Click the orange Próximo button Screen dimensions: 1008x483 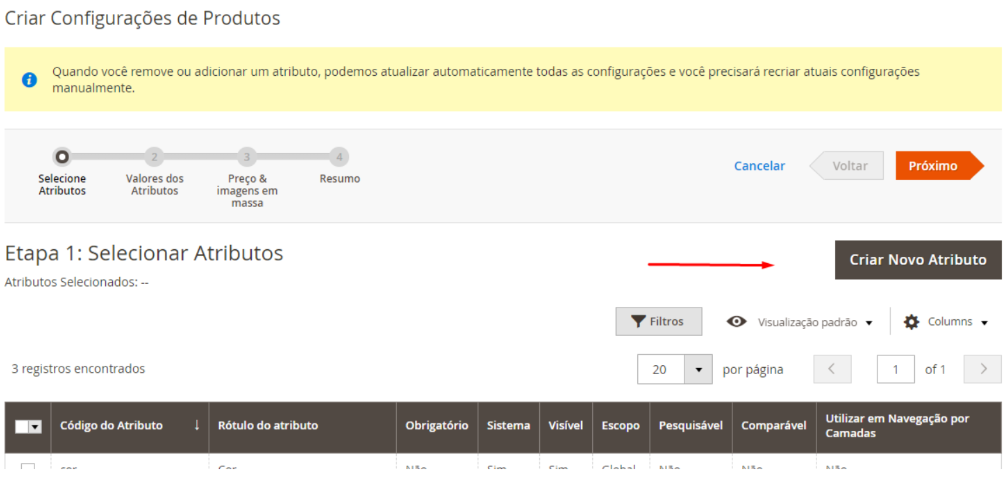coord(934,166)
